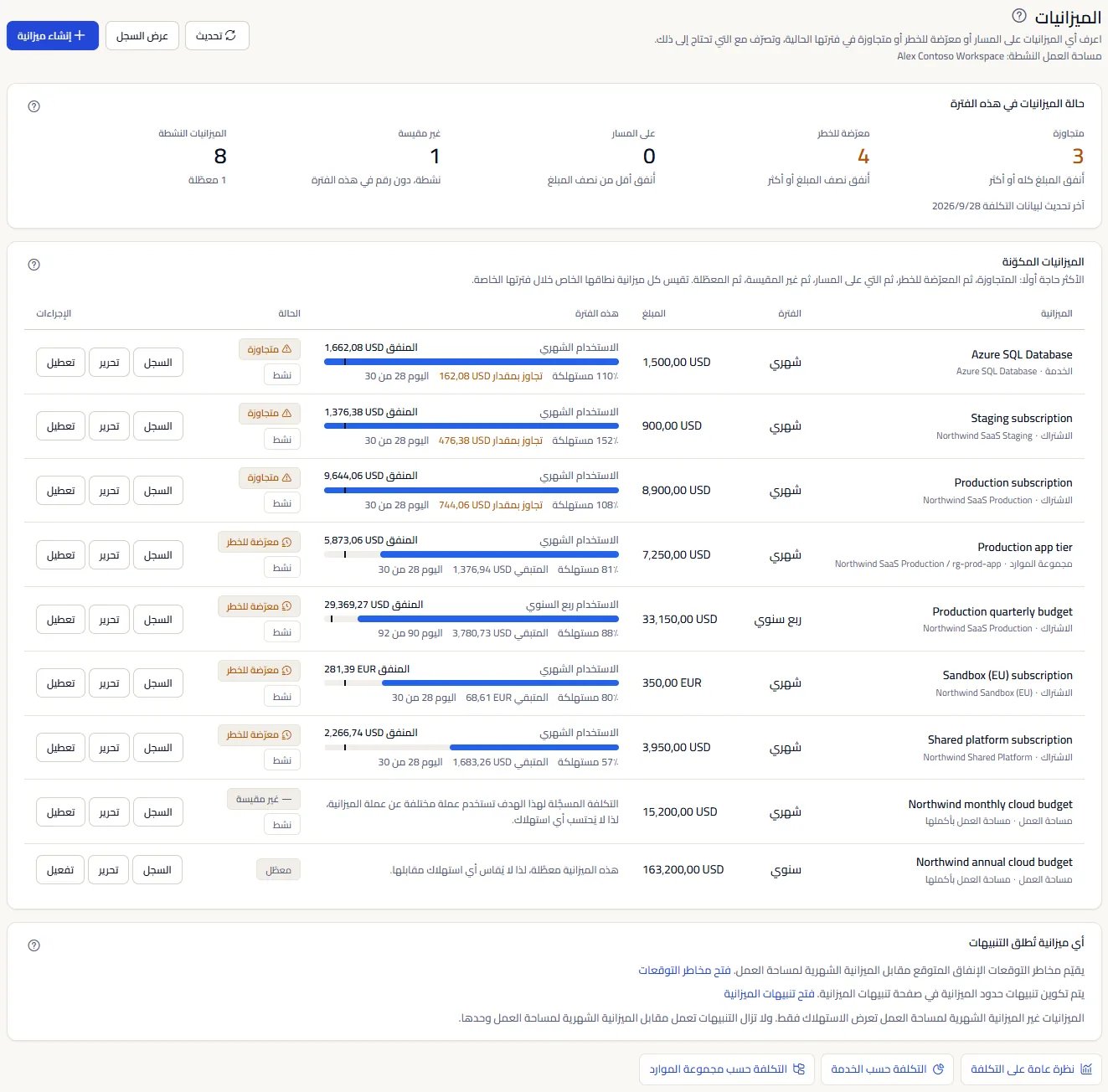
Task: Click the Production quarterly budget progress bar
Action: coord(472,619)
